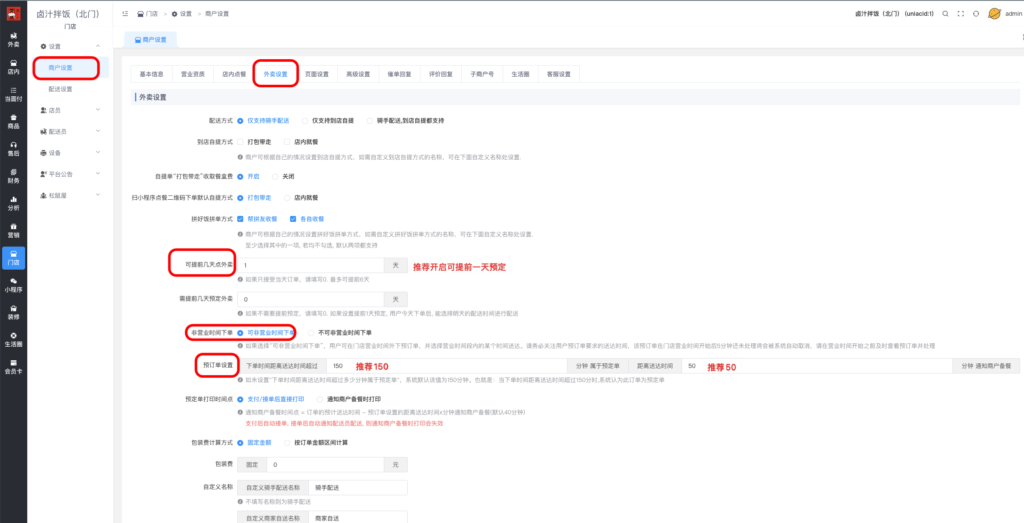Screen dimensions: 1024x523
Task: Open the 会员卡 section in left rail
Action: click(x=13, y=366)
